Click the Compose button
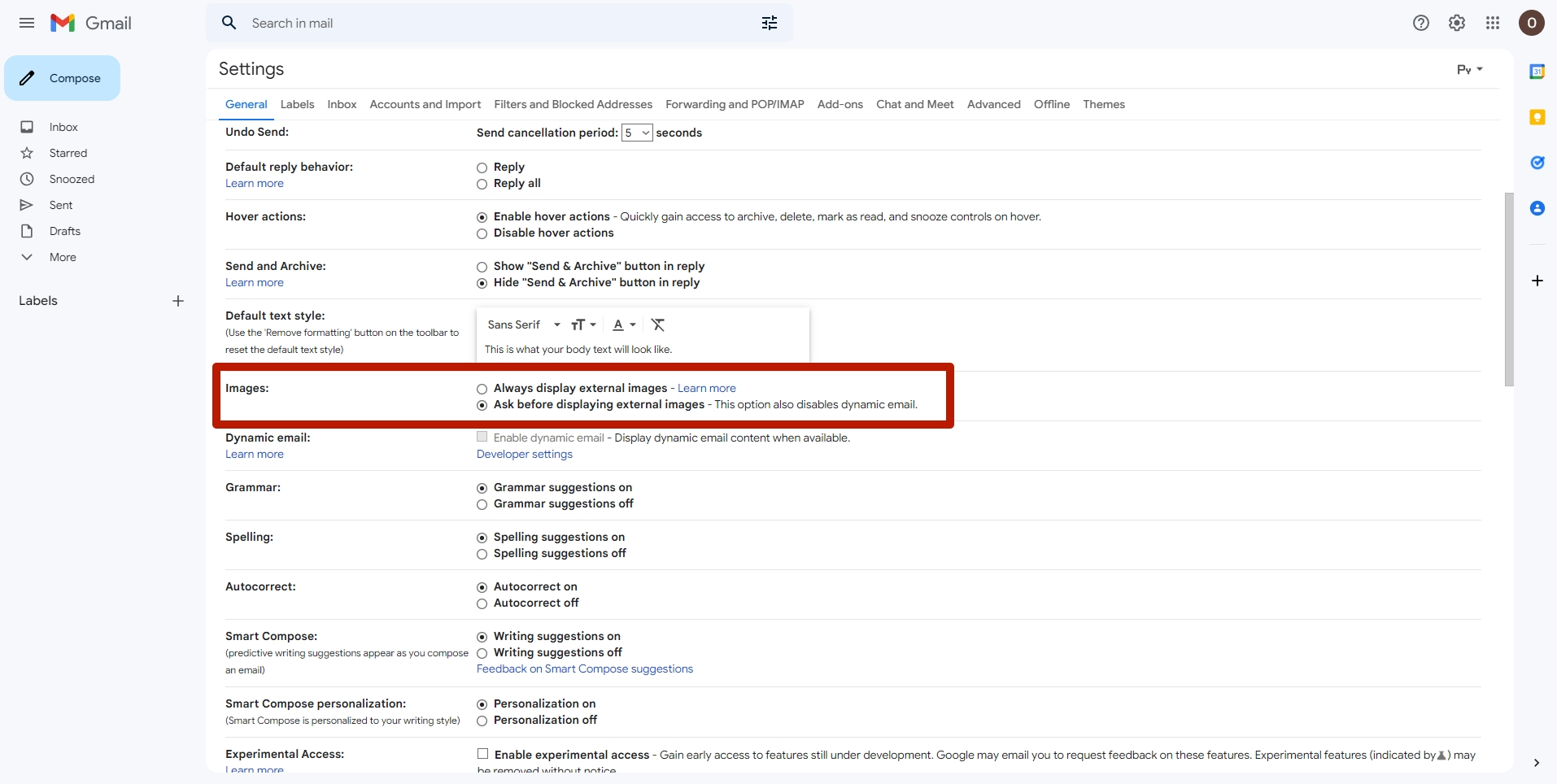The height and width of the screenshot is (784, 1557). (x=63, y=77)
